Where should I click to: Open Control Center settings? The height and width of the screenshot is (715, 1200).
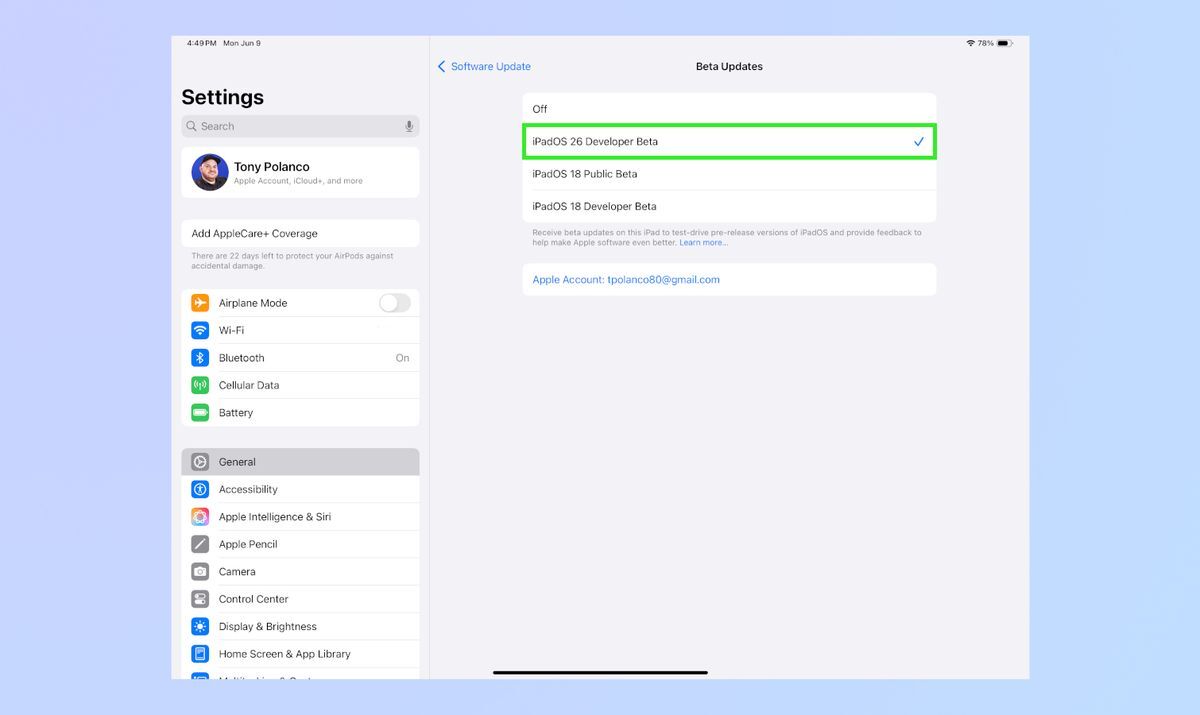(x=300, y=599)
